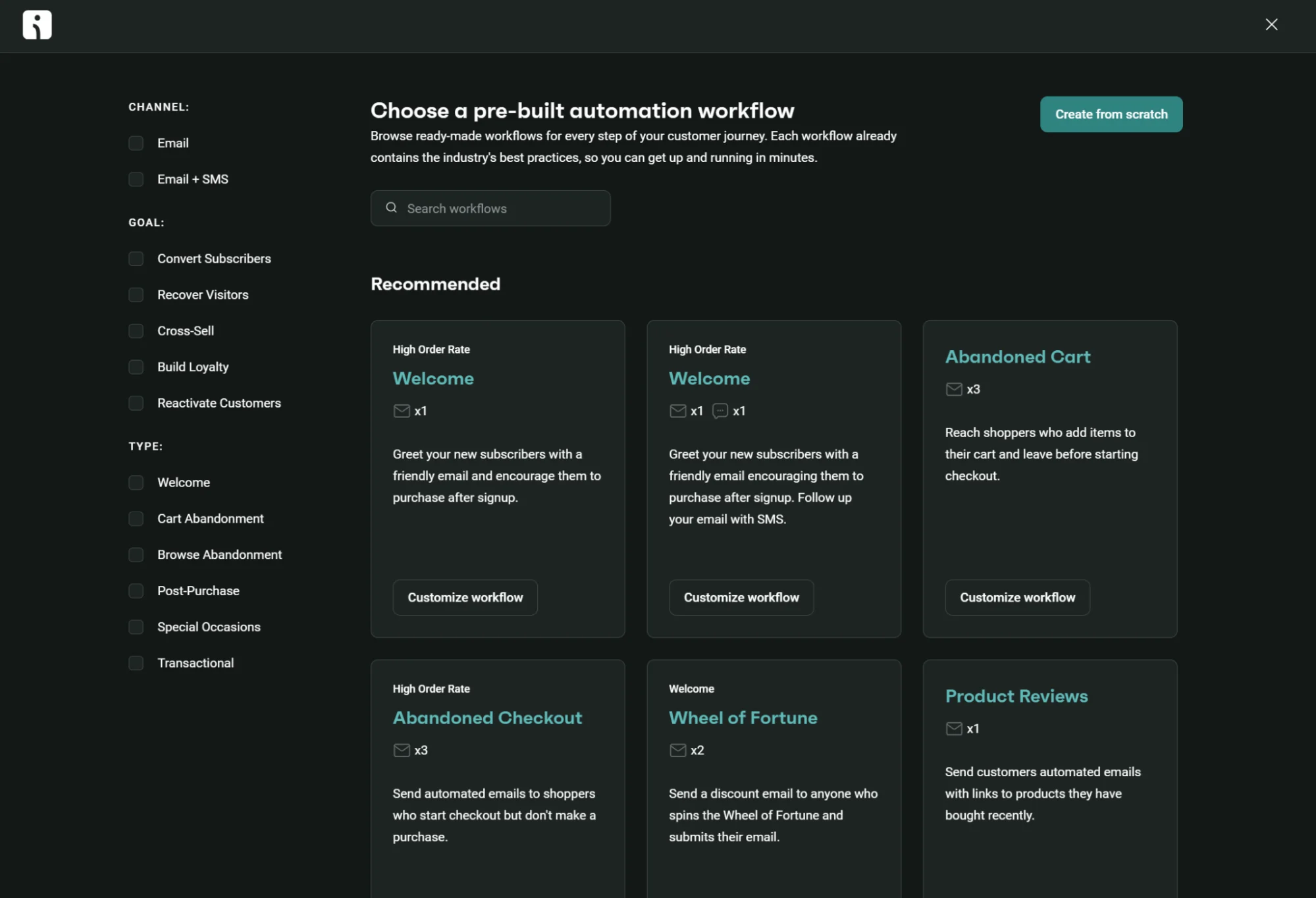Screen dimensions: 1316x898
Task: Open the Abandoned Checkout workflow title
Action: [x=487, y=718]
